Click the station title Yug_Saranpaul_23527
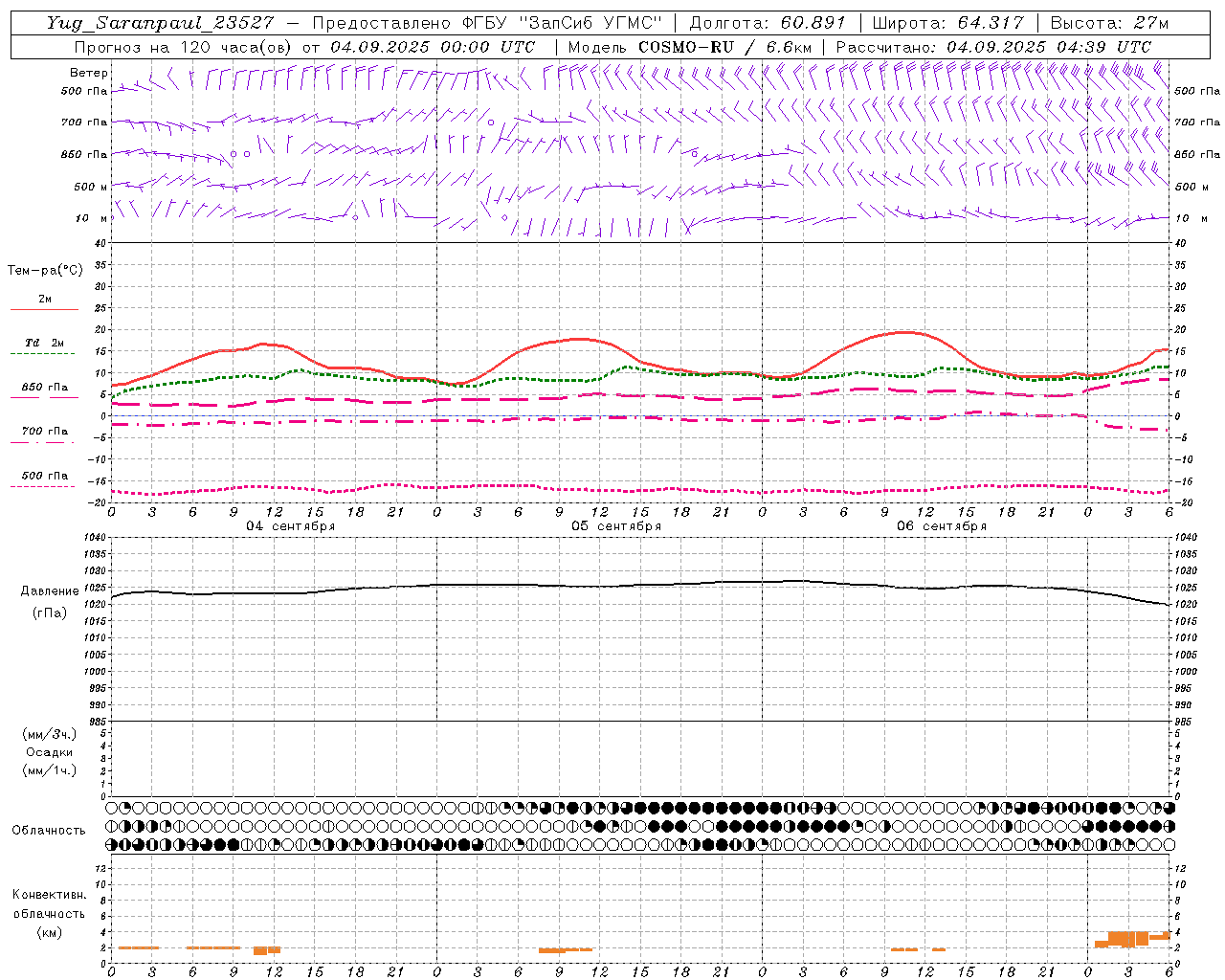The image size is (1225, 980). pos(159,23)
